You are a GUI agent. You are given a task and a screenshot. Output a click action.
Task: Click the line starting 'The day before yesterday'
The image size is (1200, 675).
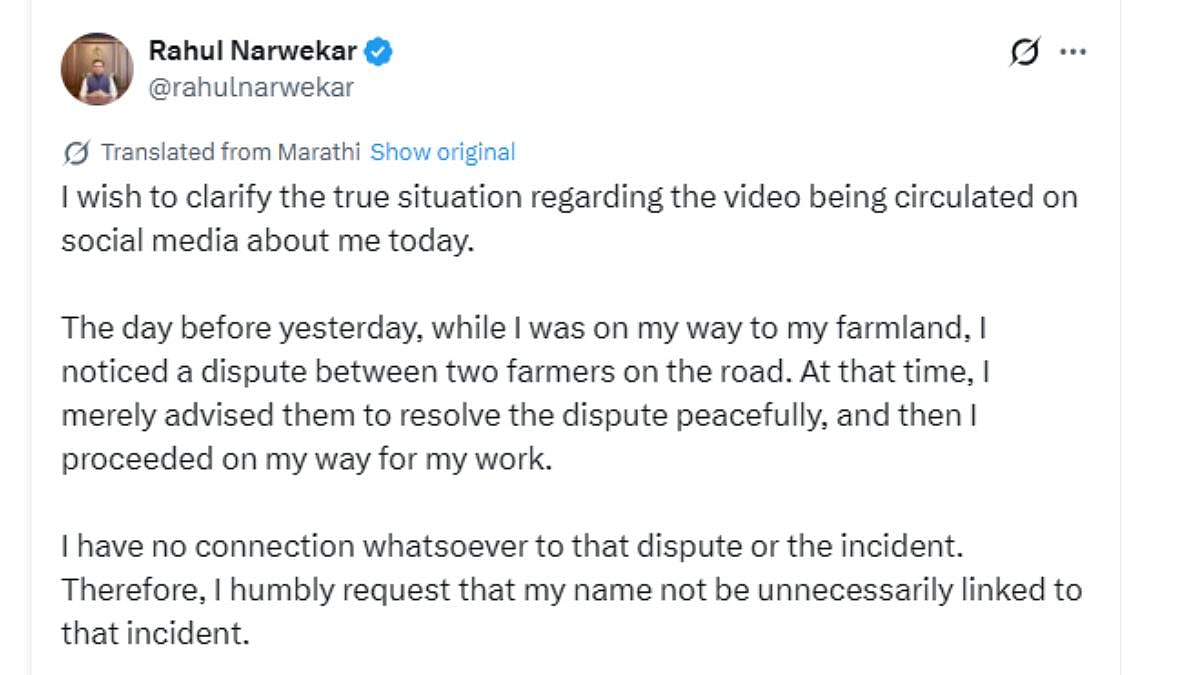525,328
